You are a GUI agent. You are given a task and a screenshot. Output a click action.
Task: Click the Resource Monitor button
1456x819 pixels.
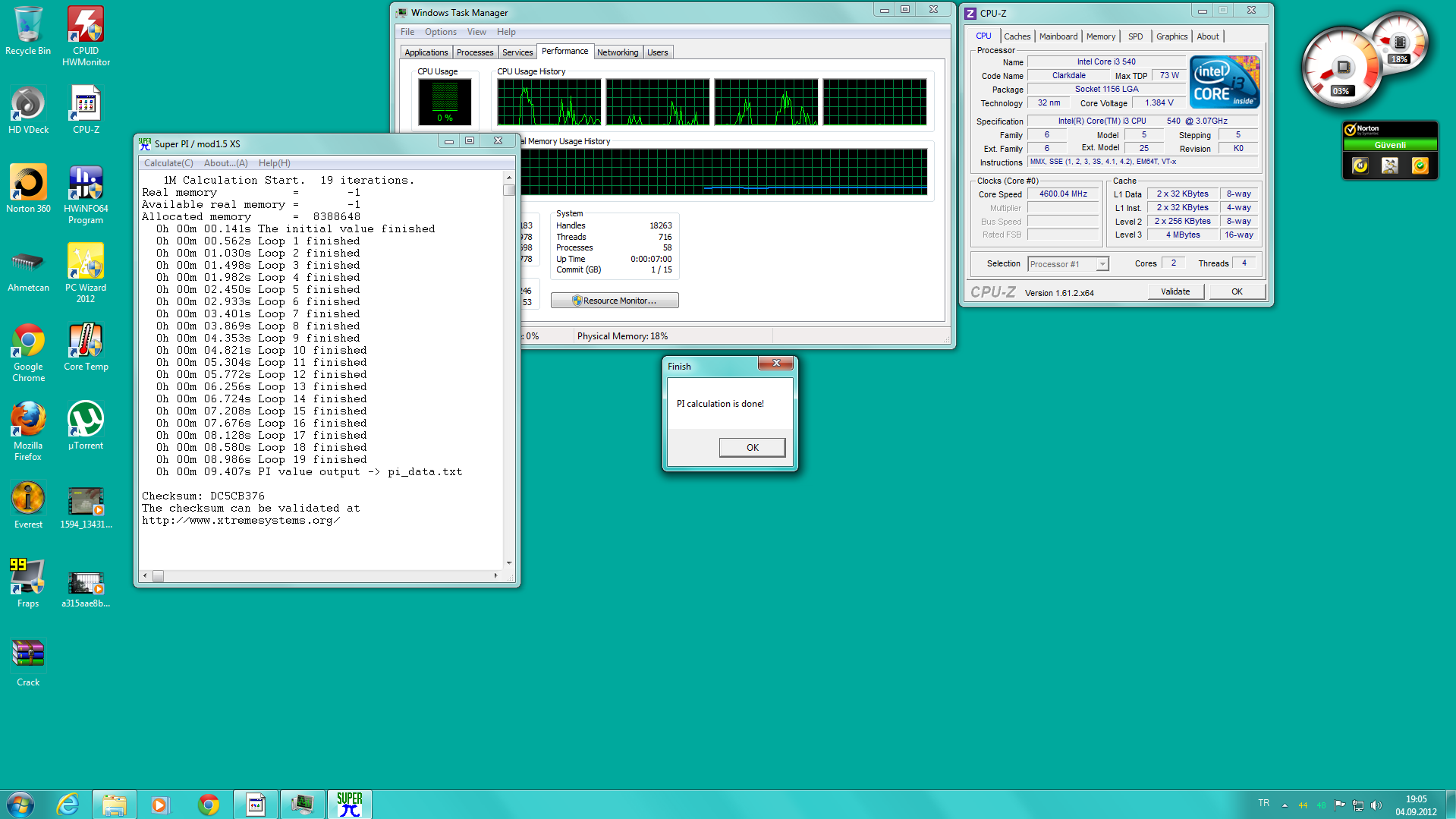(615, 301)
